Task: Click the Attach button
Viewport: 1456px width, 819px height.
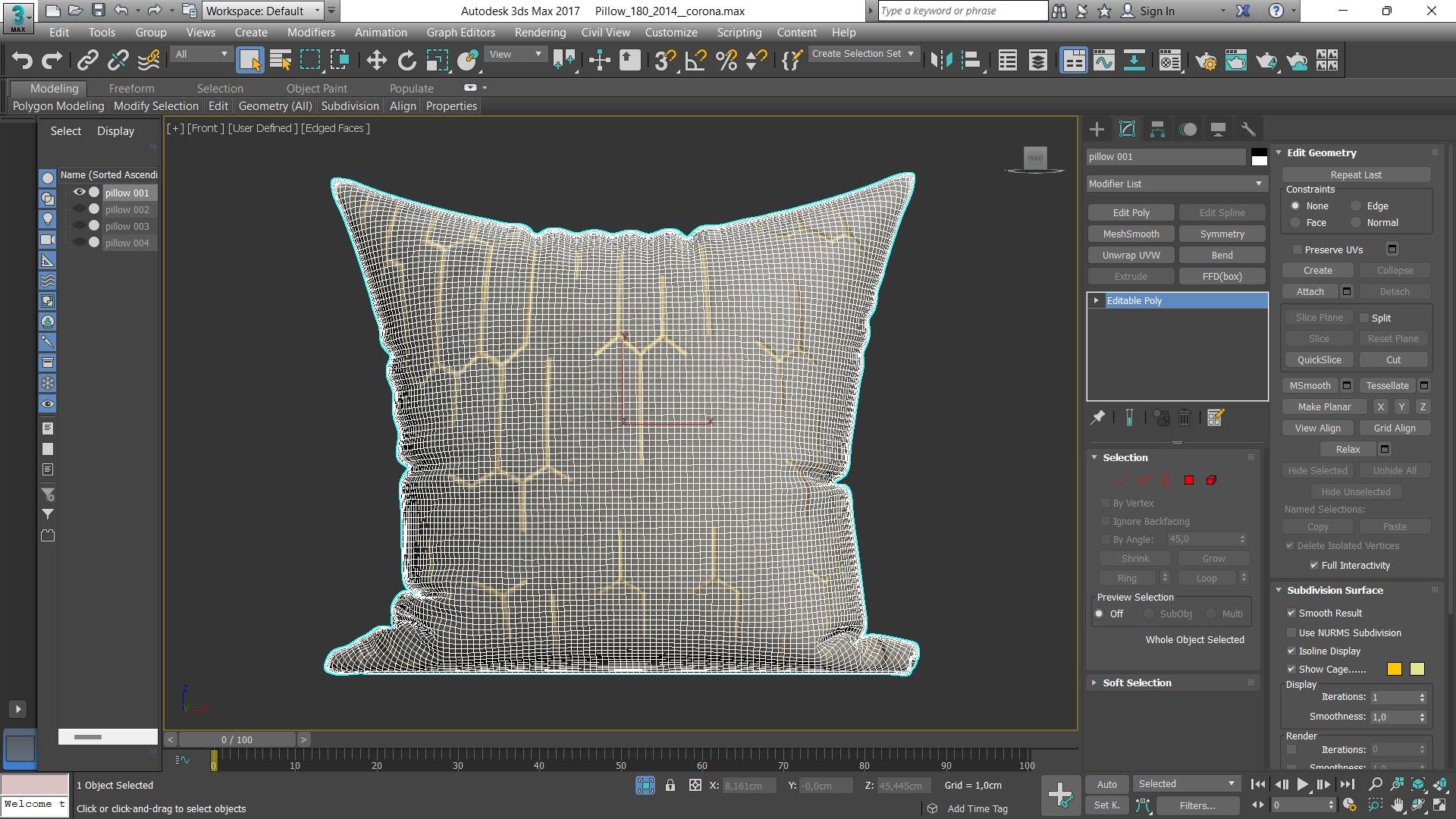Action: pyautogui.click(x=1310, y=292)
